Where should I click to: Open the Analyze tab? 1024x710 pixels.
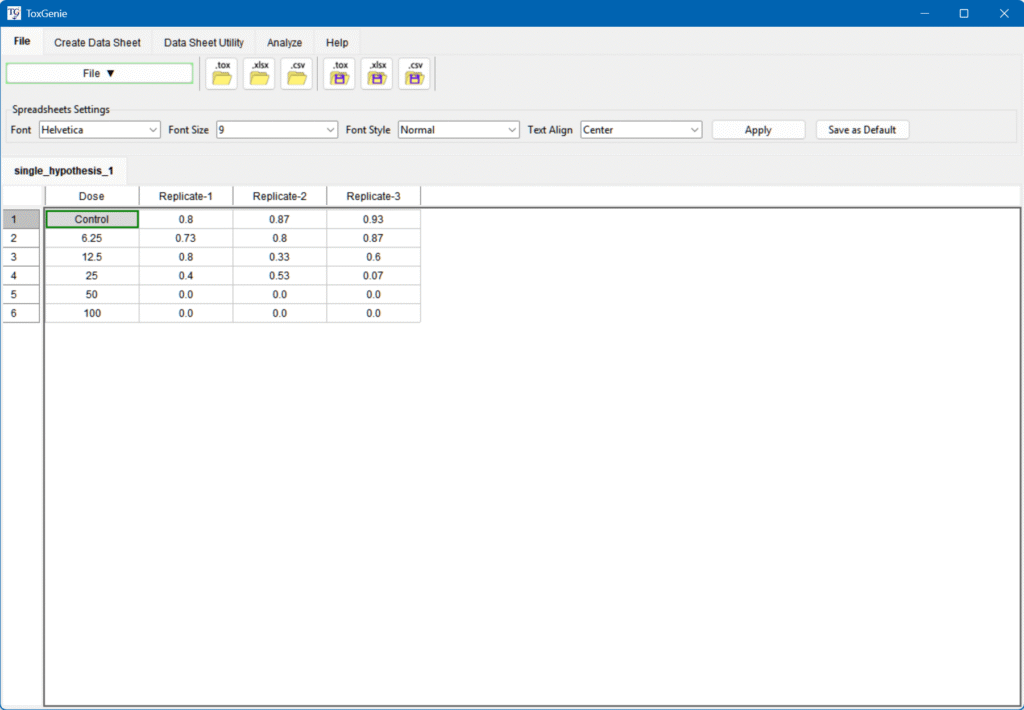[x=284, y=43]
